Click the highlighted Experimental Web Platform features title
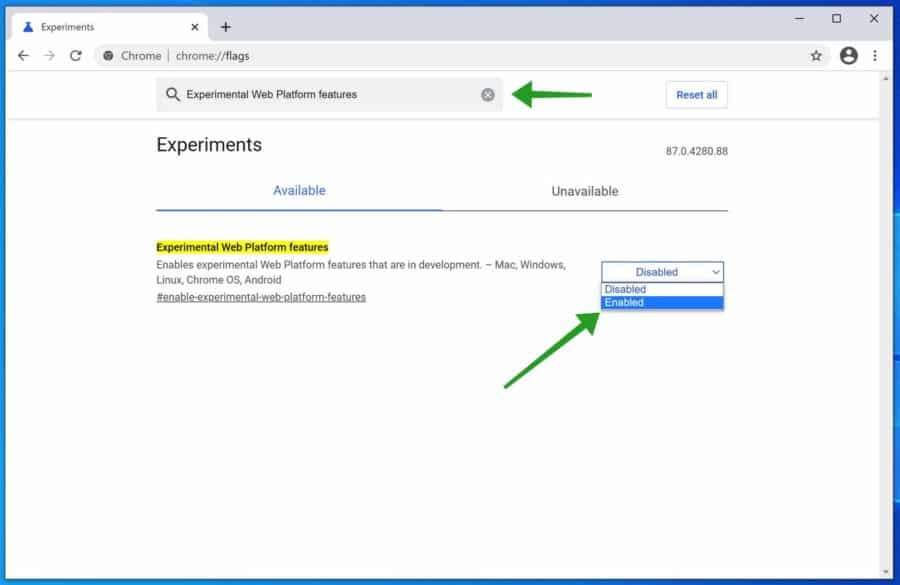Viewport: 900px width, 585px height. pyautogui.click(x=242, y=247)
